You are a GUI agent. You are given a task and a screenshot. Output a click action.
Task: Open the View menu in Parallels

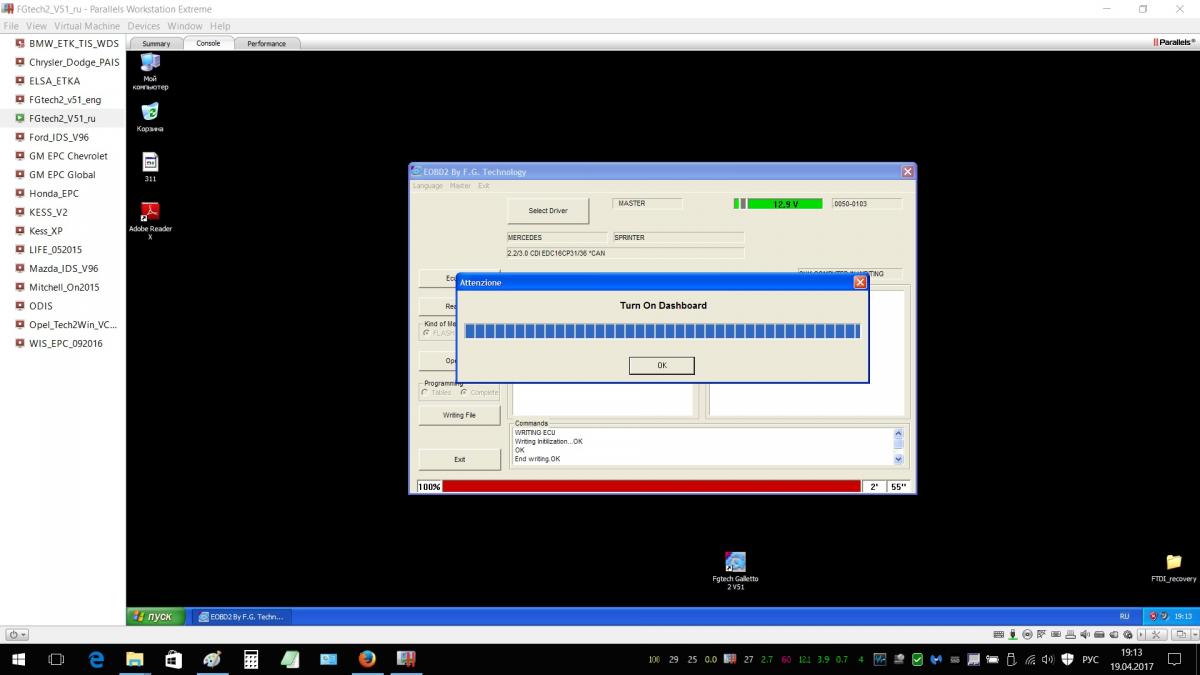(x=37, y=26)
